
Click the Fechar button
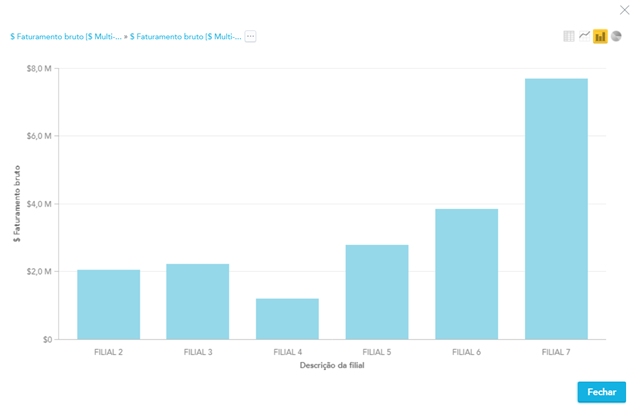point(602,392)
